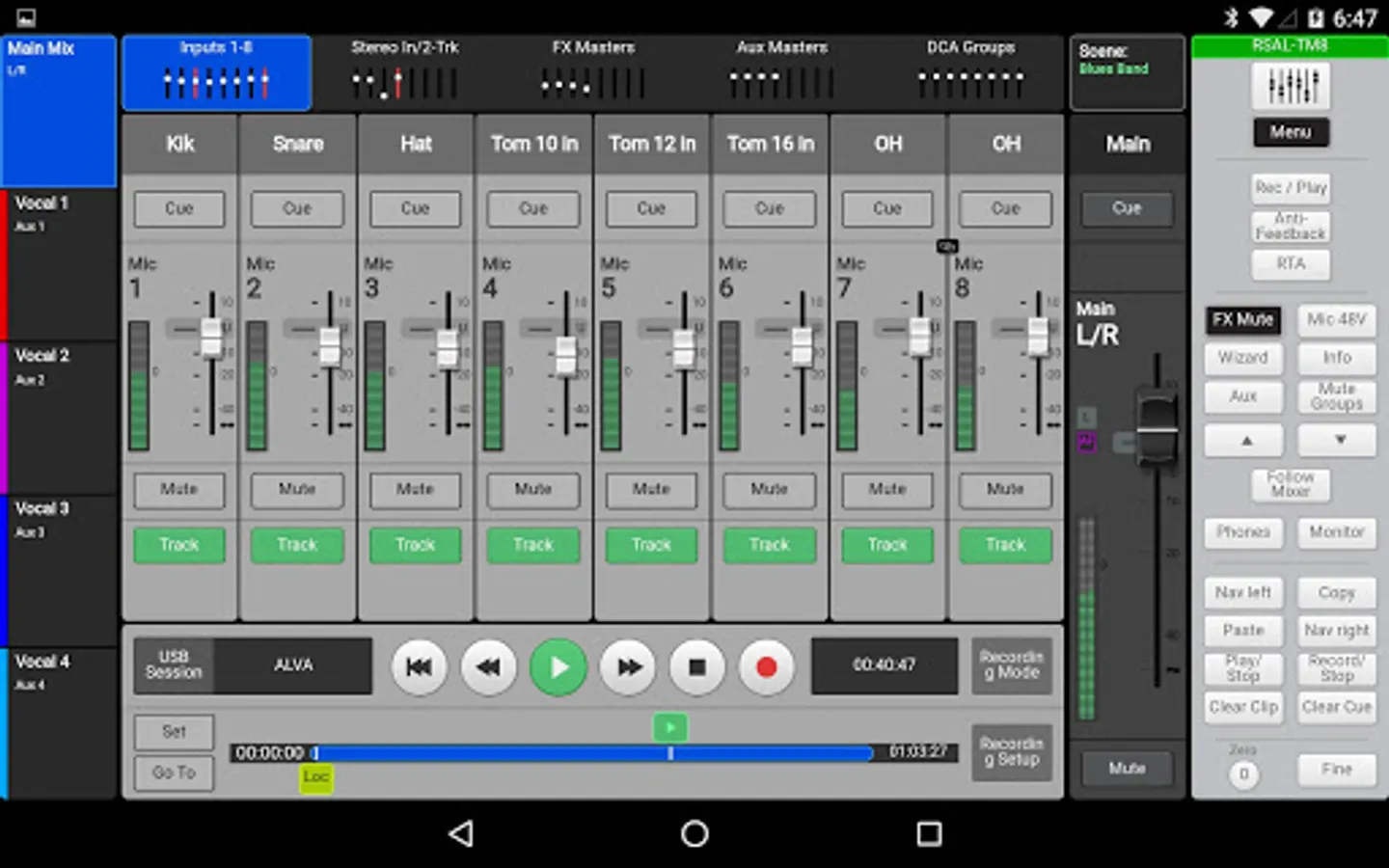Select the Vocal 2 Aux 2 mix
The image size is (1389, 868).
(x=59, y=418)
